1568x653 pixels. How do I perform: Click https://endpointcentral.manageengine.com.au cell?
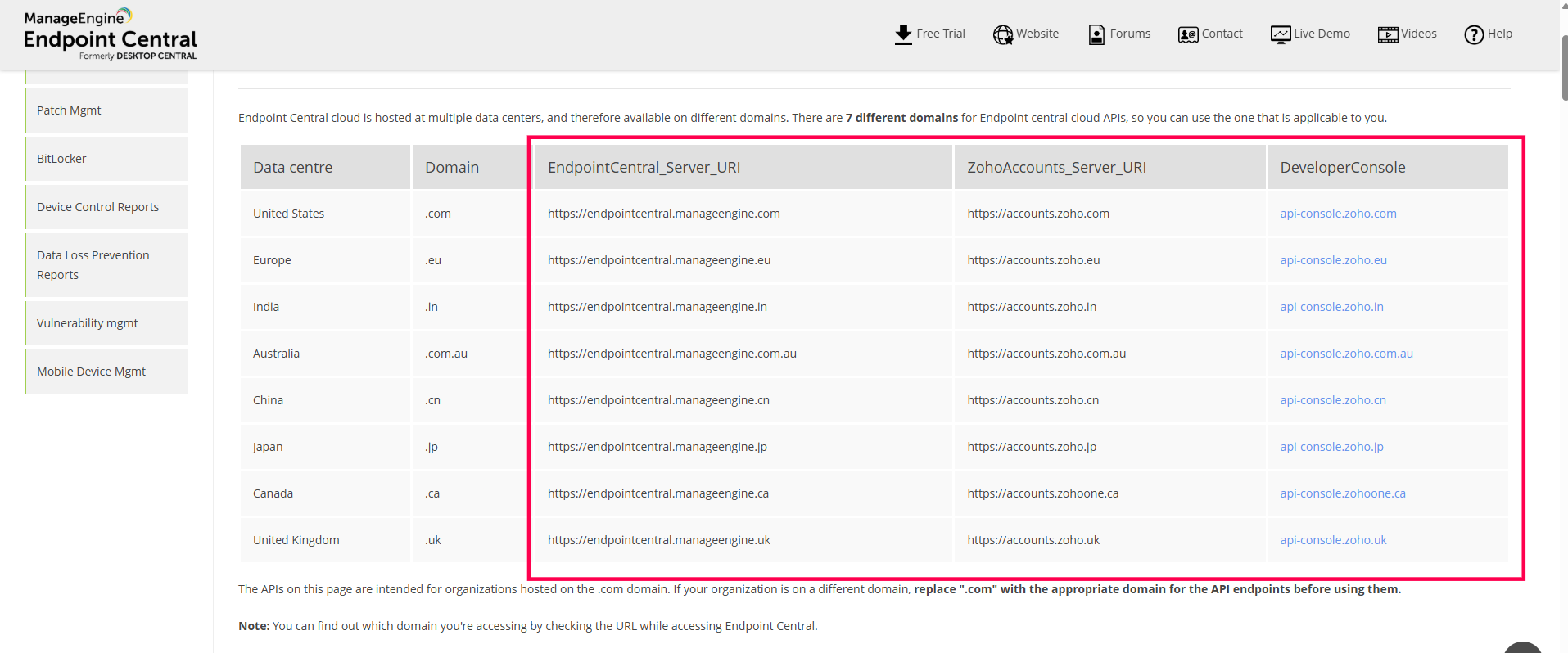[743, 354]
